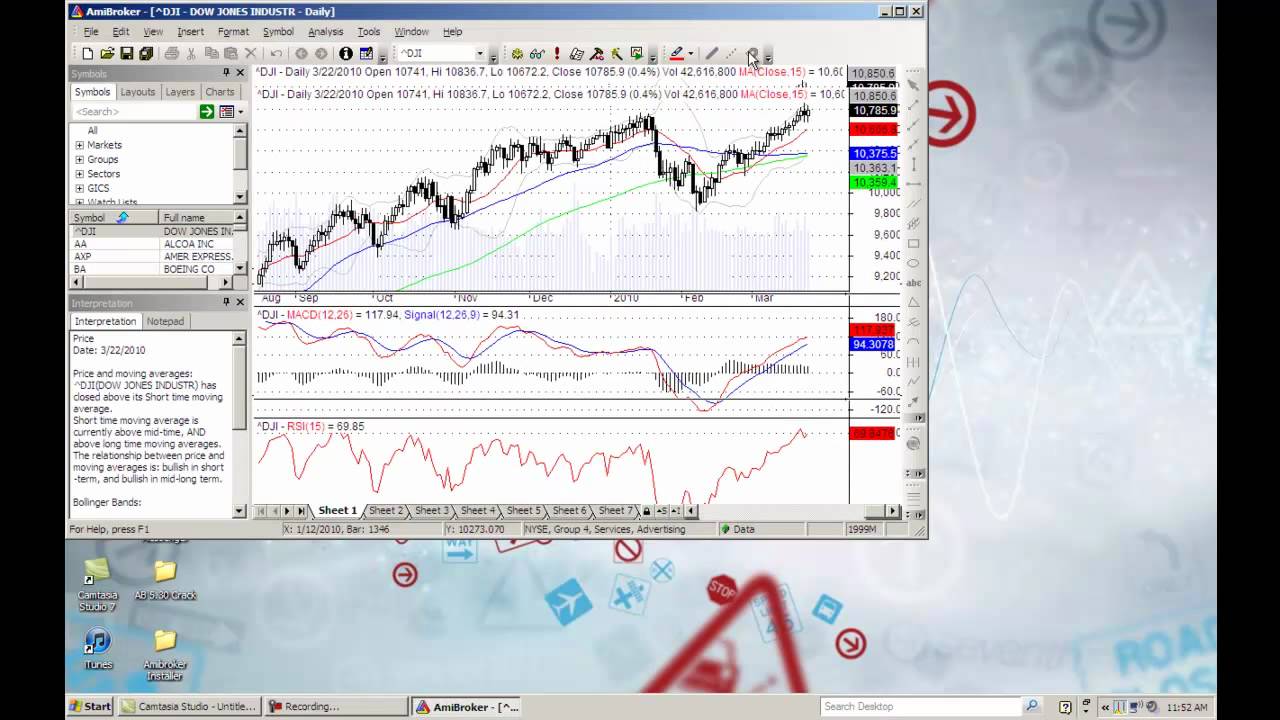Click the Copy toolbar icon
Image resolution: width=1280 pixels, height=720 pixels.
click(x=212, y=53)
